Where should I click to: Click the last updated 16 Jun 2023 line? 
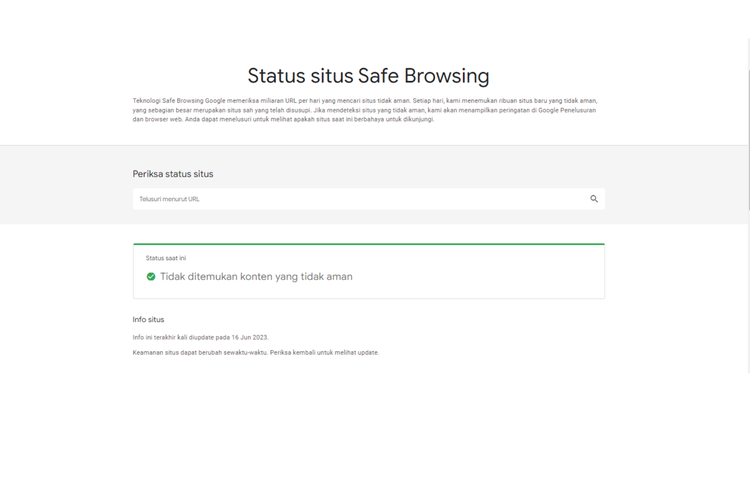click(x=200, y=337)
